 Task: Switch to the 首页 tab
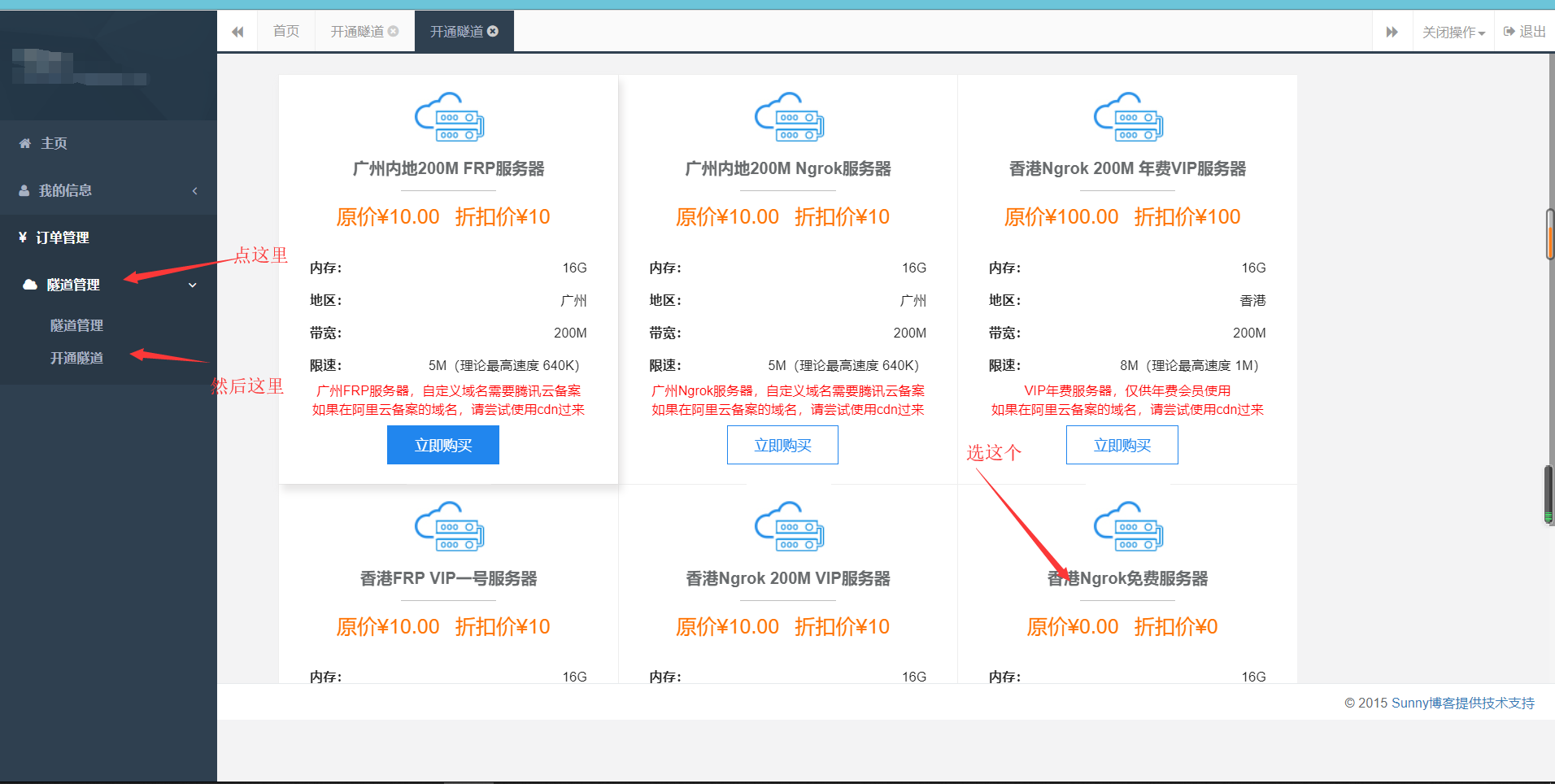coord(286,32)
